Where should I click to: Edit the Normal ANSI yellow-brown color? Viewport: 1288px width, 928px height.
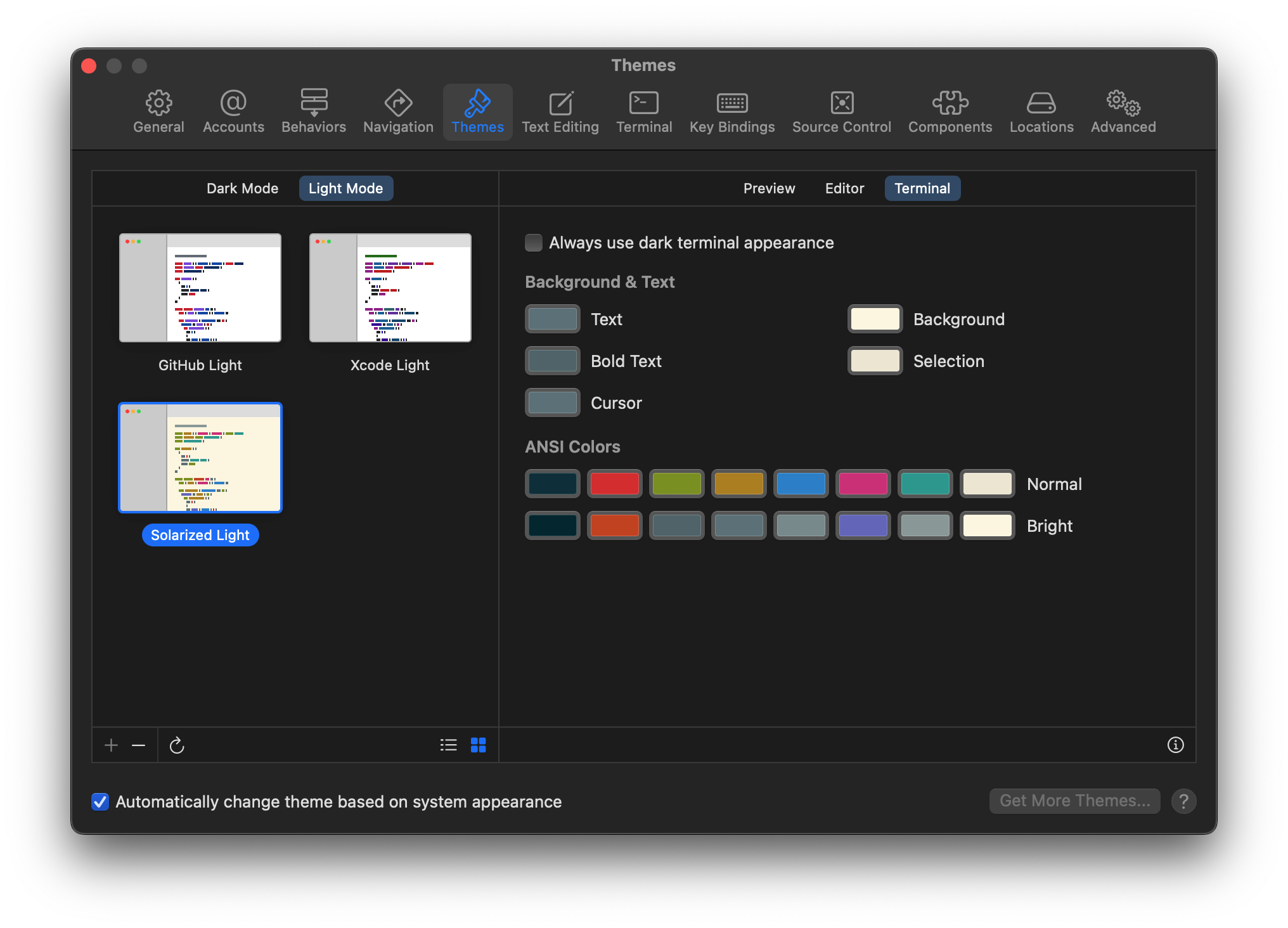click(738, 484)
